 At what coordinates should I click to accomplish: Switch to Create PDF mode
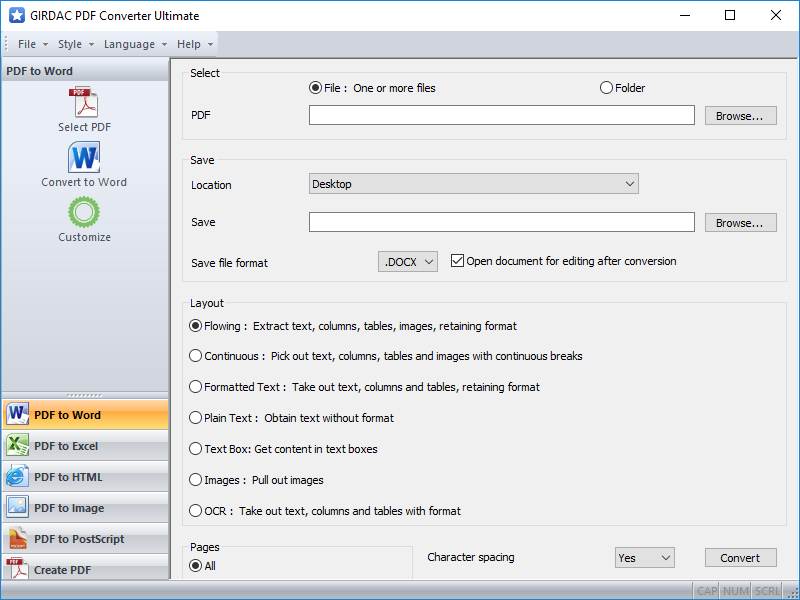[x=85, y=568]
